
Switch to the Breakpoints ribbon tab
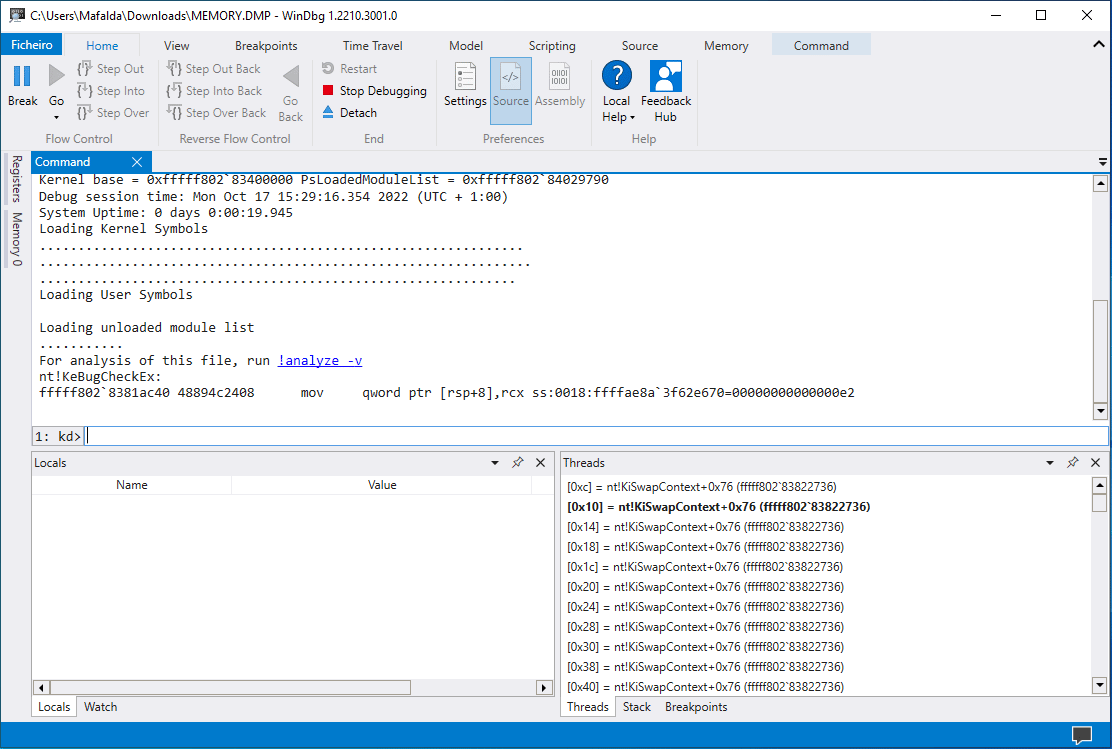(266, 45)
